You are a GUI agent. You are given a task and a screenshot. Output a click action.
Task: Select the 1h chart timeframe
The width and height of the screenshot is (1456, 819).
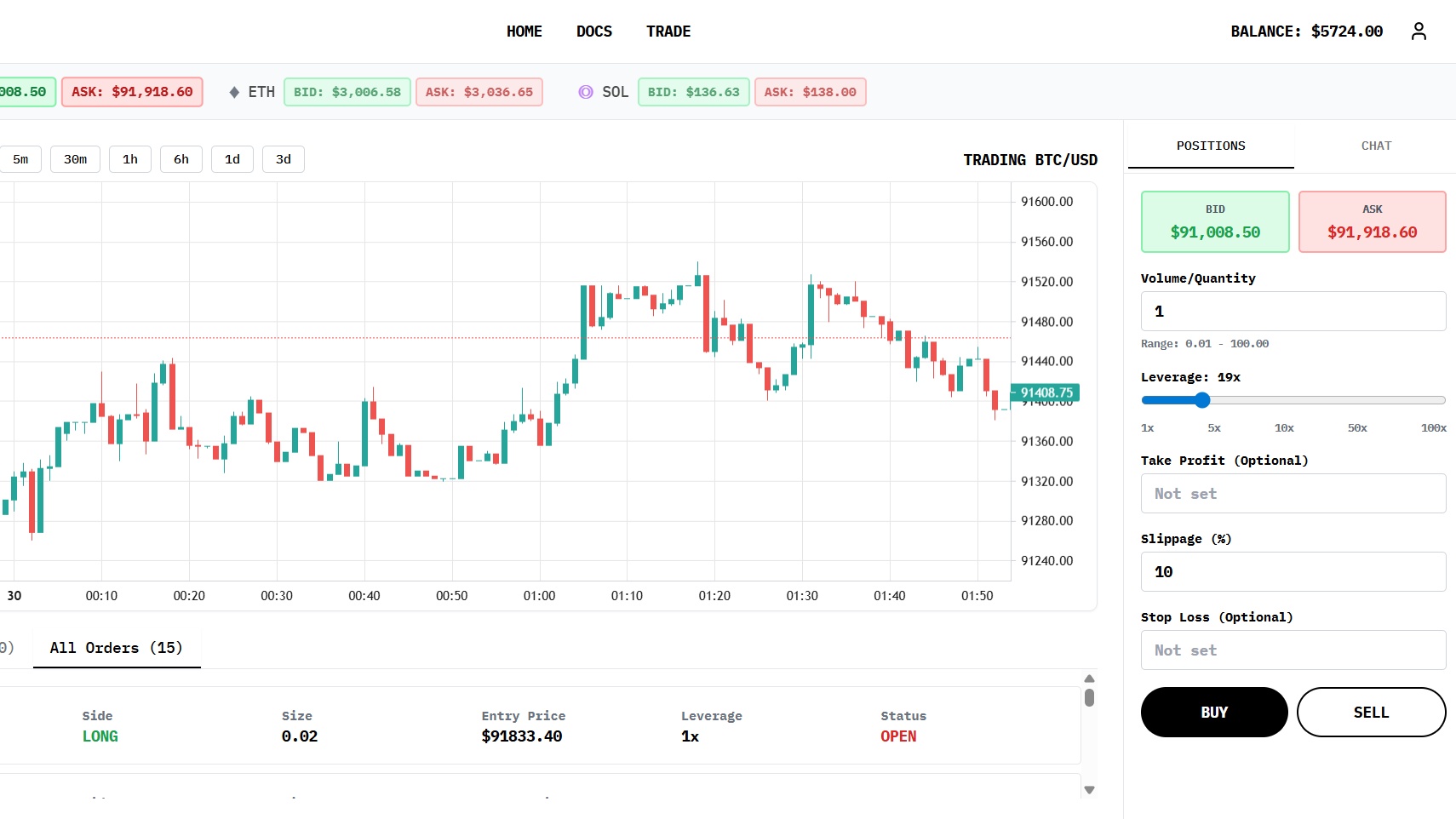tap(130, 159)
